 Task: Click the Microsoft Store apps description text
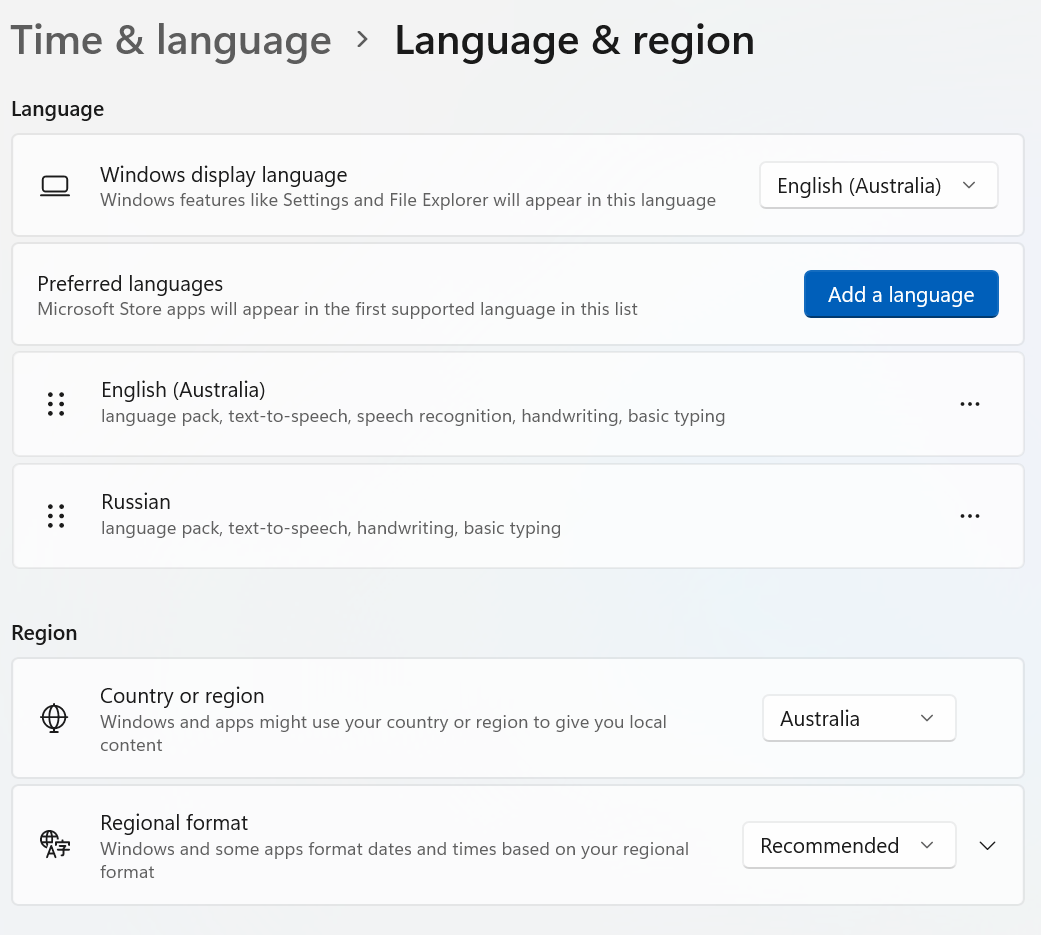coord(337,309)
